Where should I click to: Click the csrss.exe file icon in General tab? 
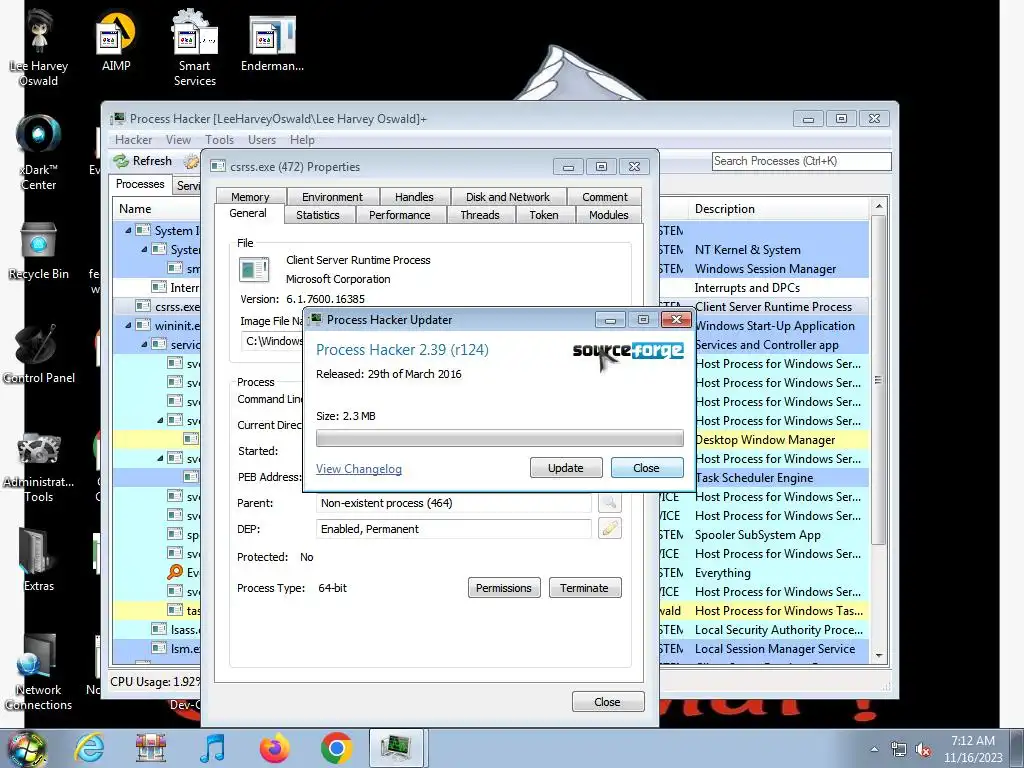click(254, 269)
